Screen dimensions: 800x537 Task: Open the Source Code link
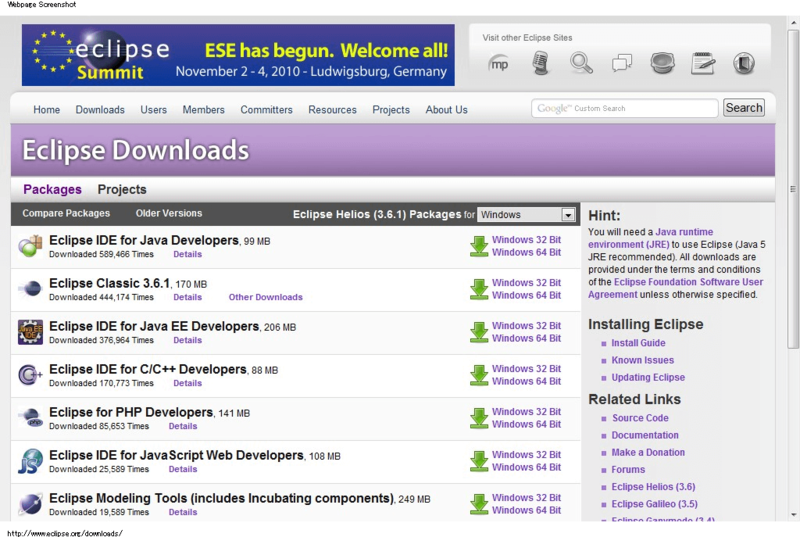pos(640,418)
